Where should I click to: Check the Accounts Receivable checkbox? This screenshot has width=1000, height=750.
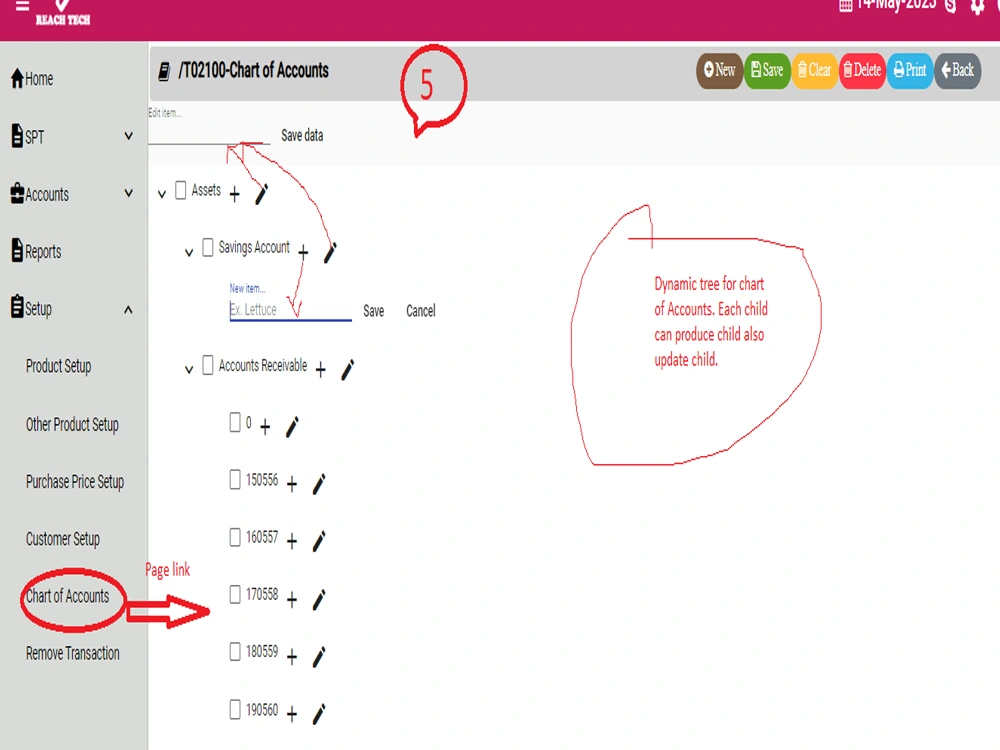[208, 365]
